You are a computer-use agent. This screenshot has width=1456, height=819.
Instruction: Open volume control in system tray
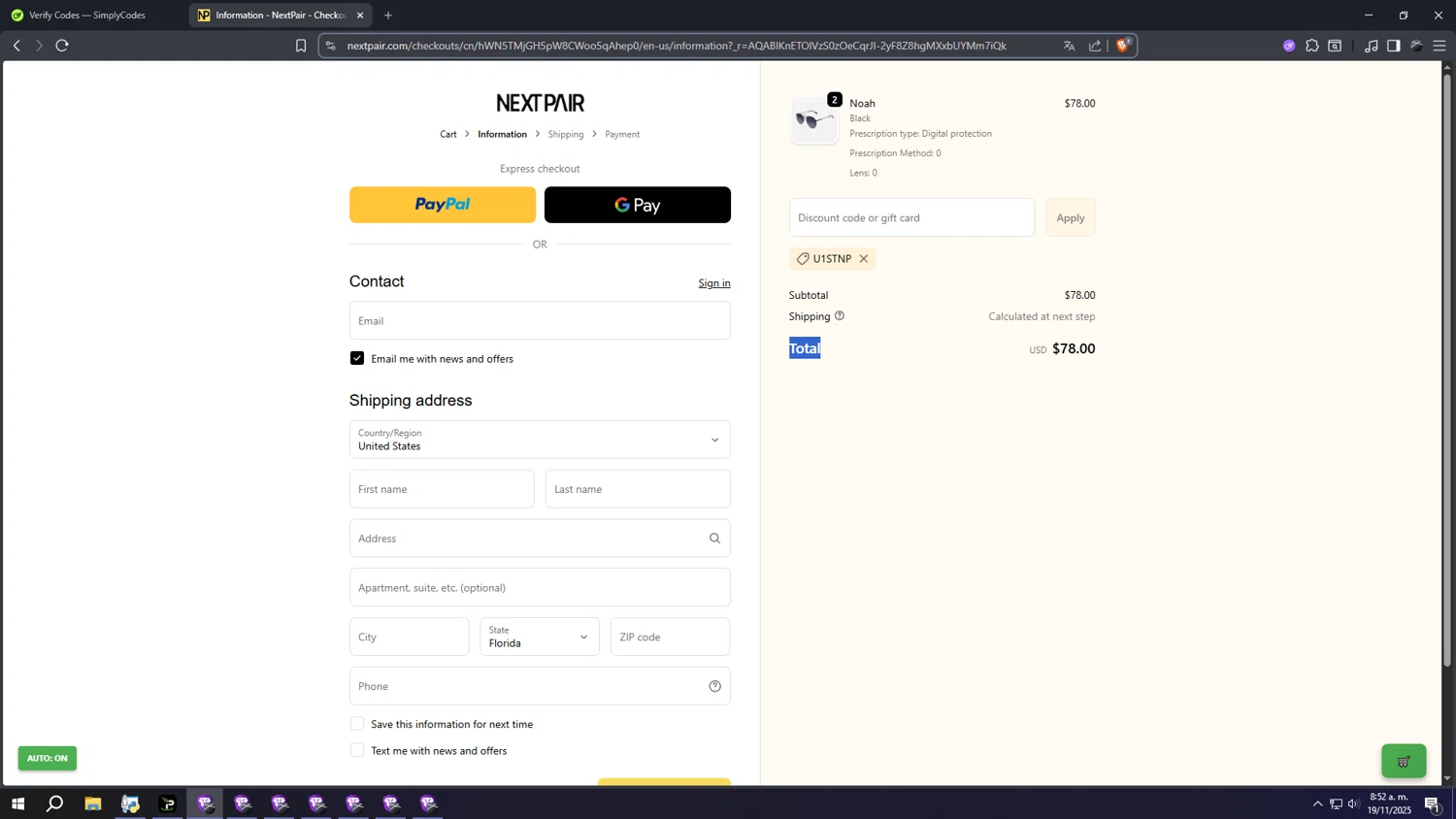[x=1353, y=803]
